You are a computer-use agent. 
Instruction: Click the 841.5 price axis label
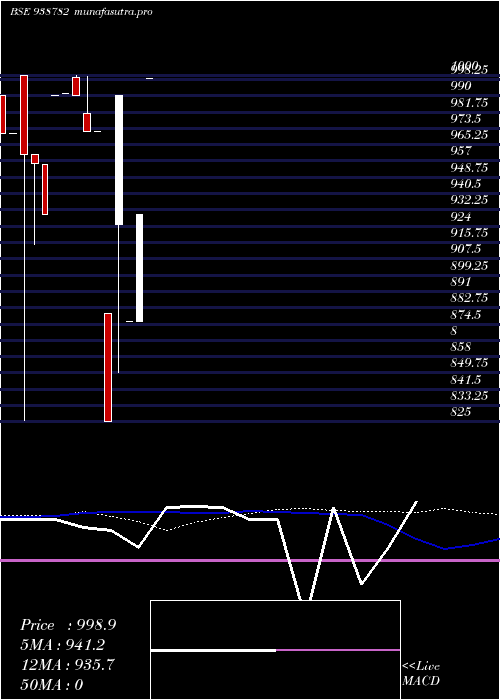click(465, 379)
